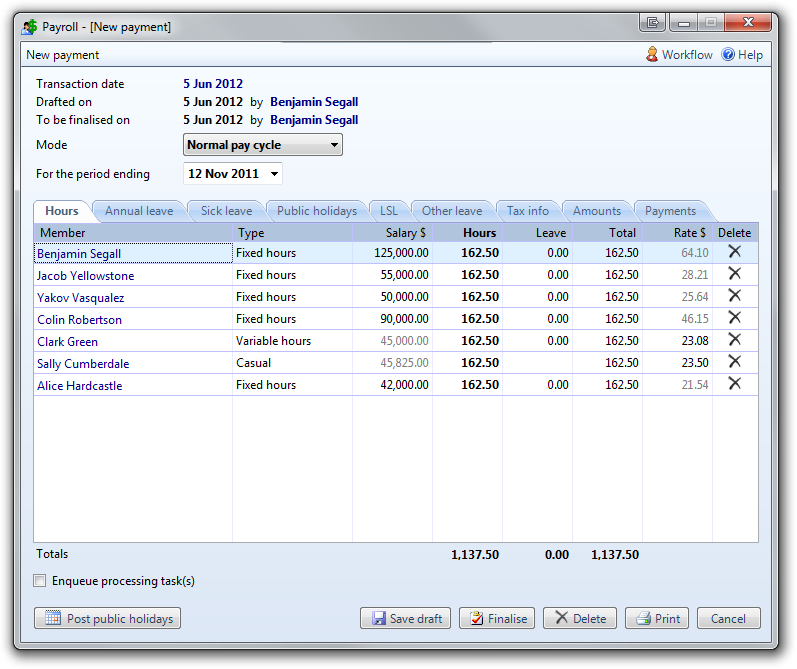Screen dimensions: 797x669
Task: Open the Sick leave tab
Action: tap(226, 211)
